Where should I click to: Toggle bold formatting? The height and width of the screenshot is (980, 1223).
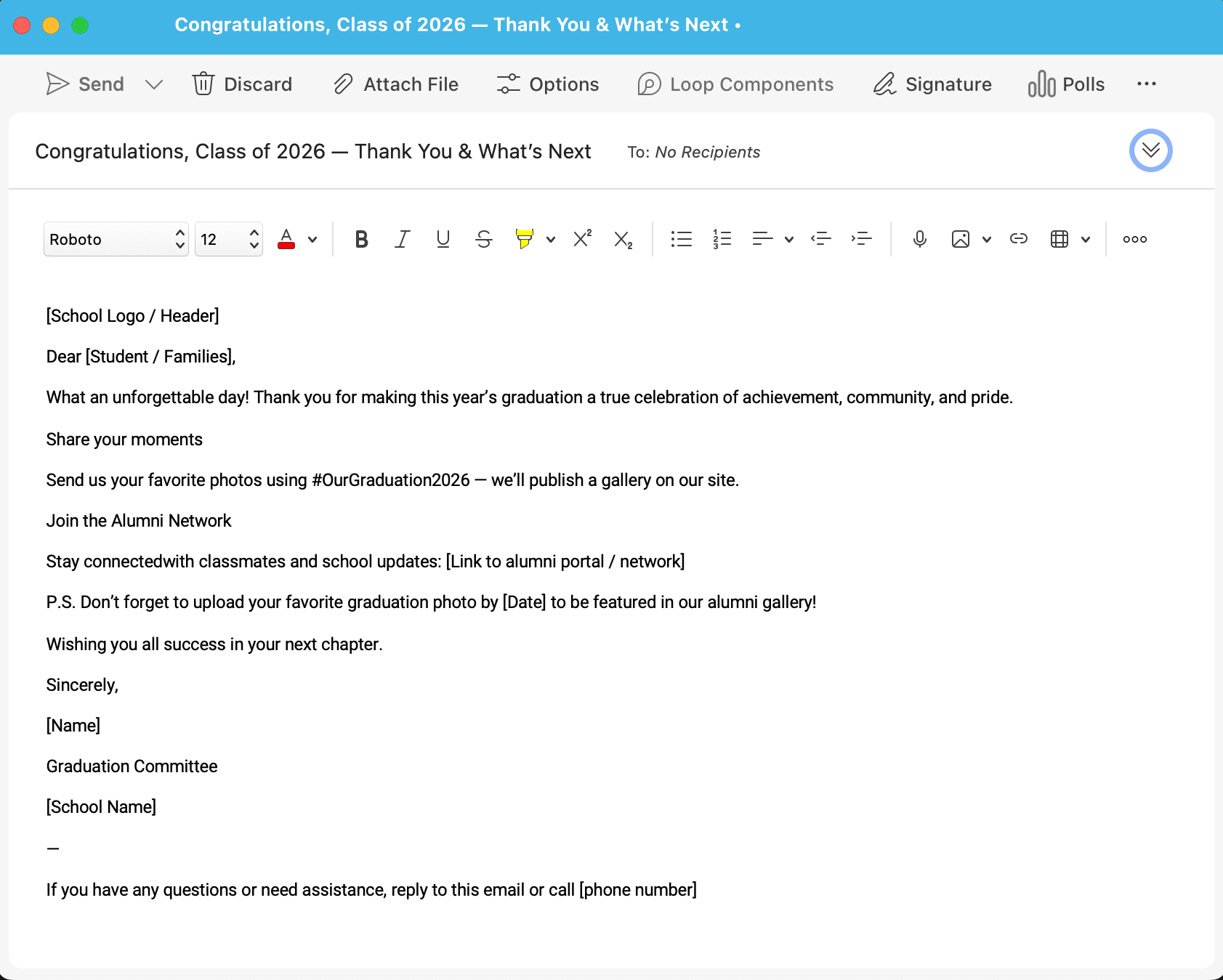pos(361,239)
